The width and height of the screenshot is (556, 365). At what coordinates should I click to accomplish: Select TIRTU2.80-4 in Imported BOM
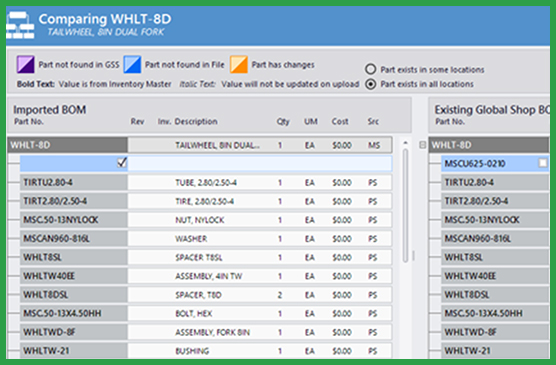coord(74,182)
